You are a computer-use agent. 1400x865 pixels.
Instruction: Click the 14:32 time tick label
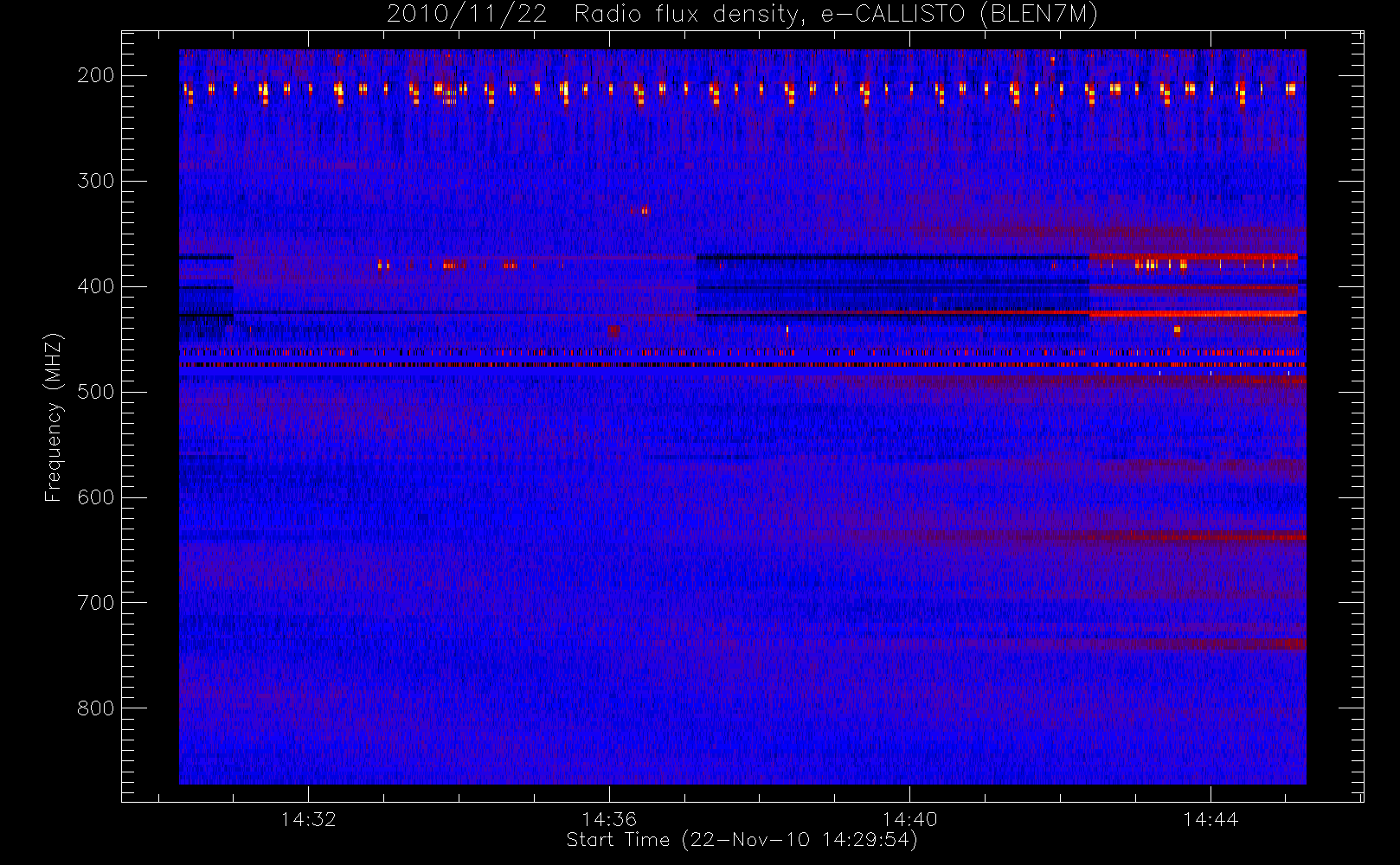tap(308, 819)
